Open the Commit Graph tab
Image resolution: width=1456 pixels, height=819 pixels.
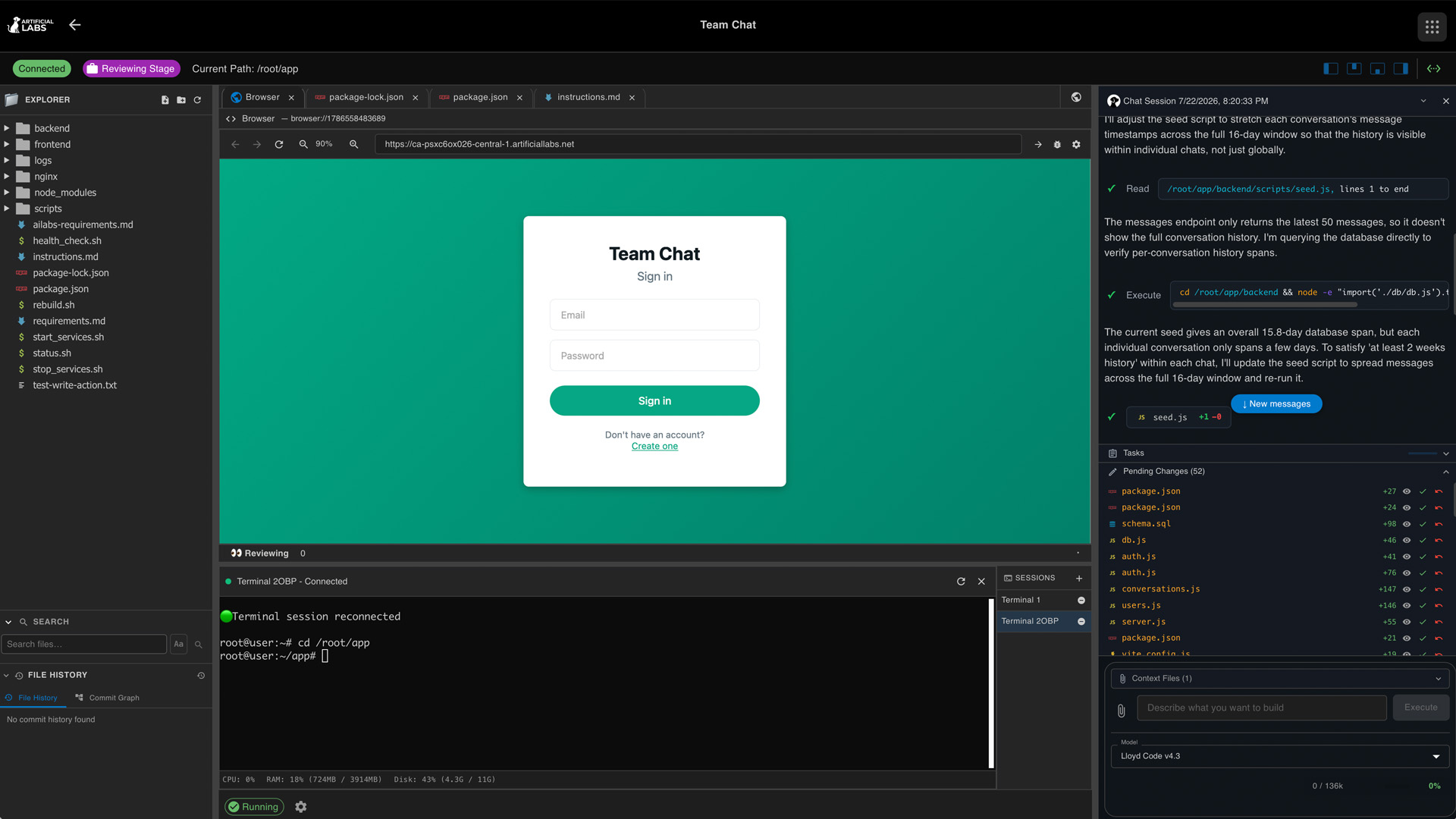[x=107, y=698]
